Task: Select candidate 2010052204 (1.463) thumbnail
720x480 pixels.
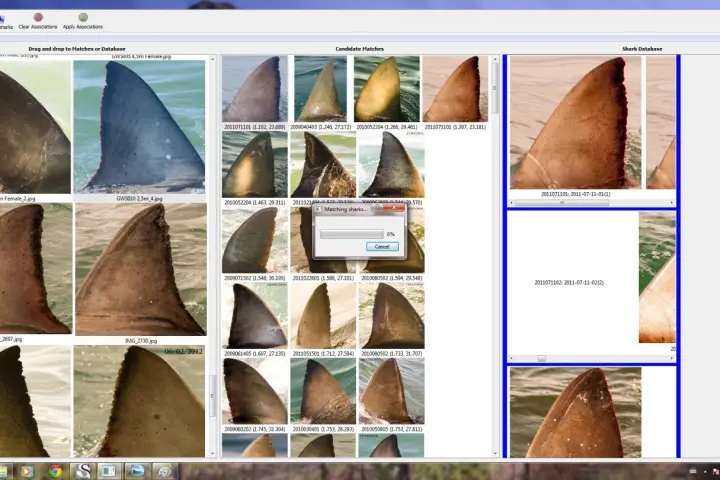Action: coord(255,165)
